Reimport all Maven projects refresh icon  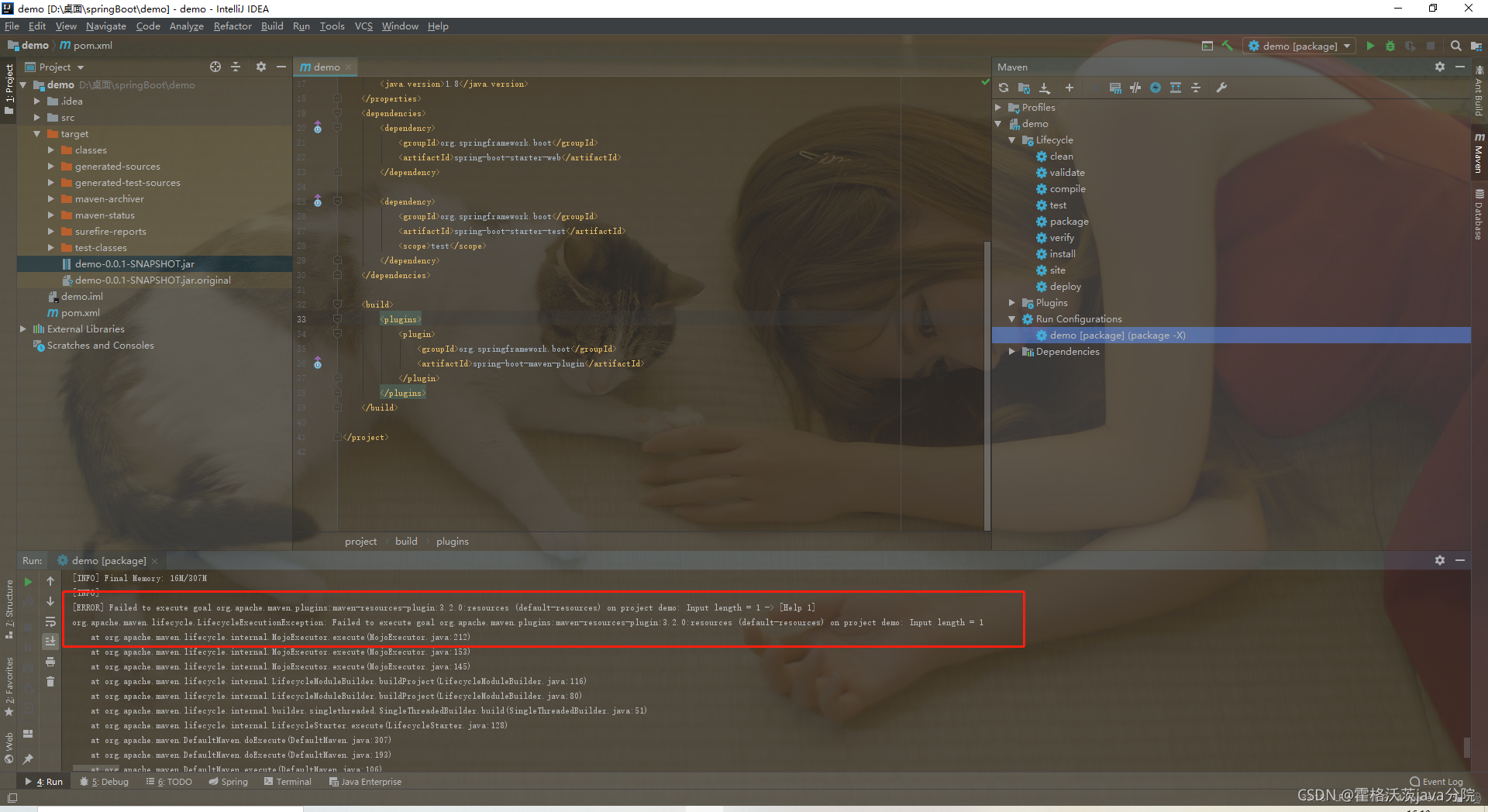tap(1004, 88)
